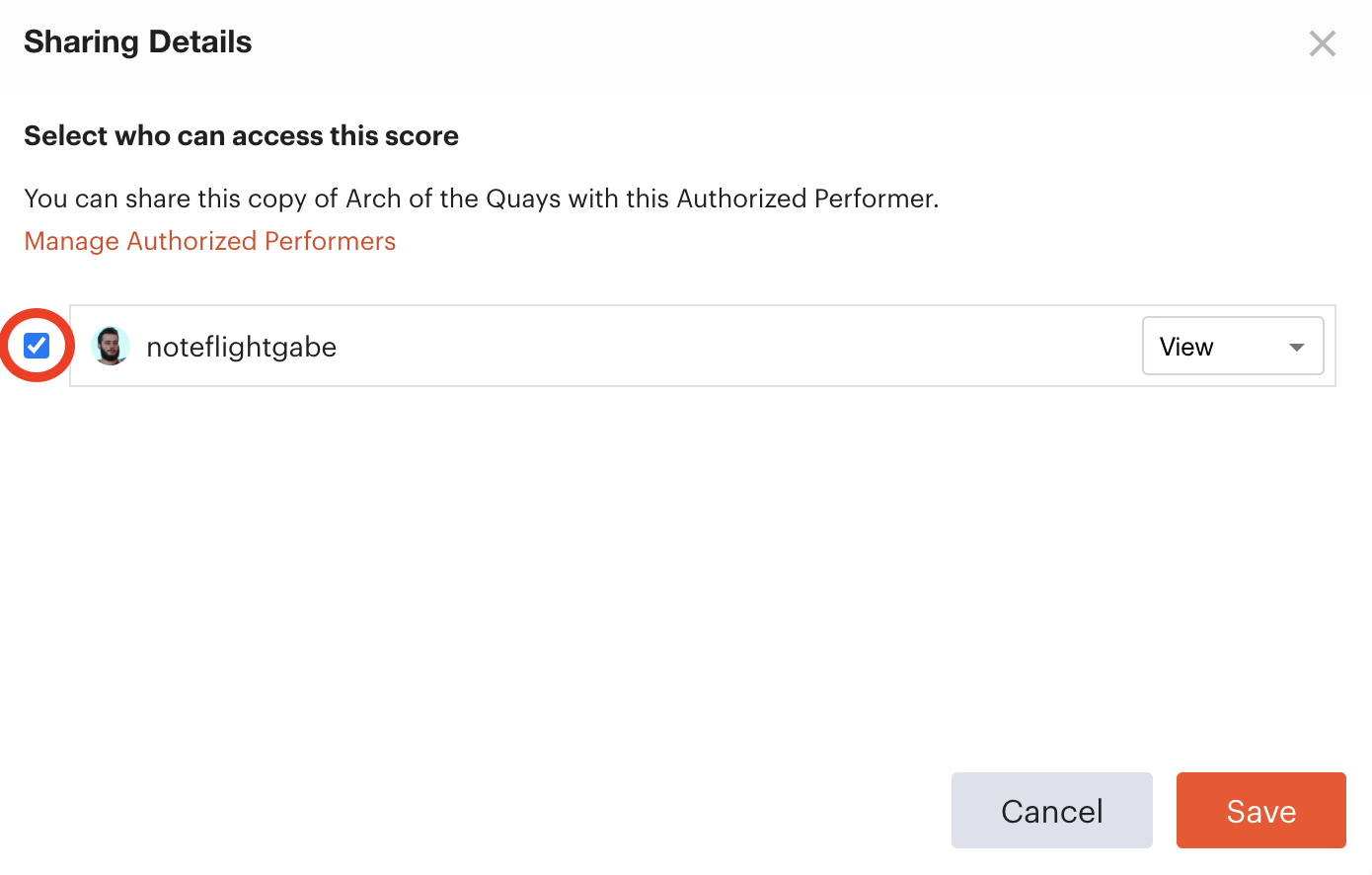Save the sharing settings

1260,810
